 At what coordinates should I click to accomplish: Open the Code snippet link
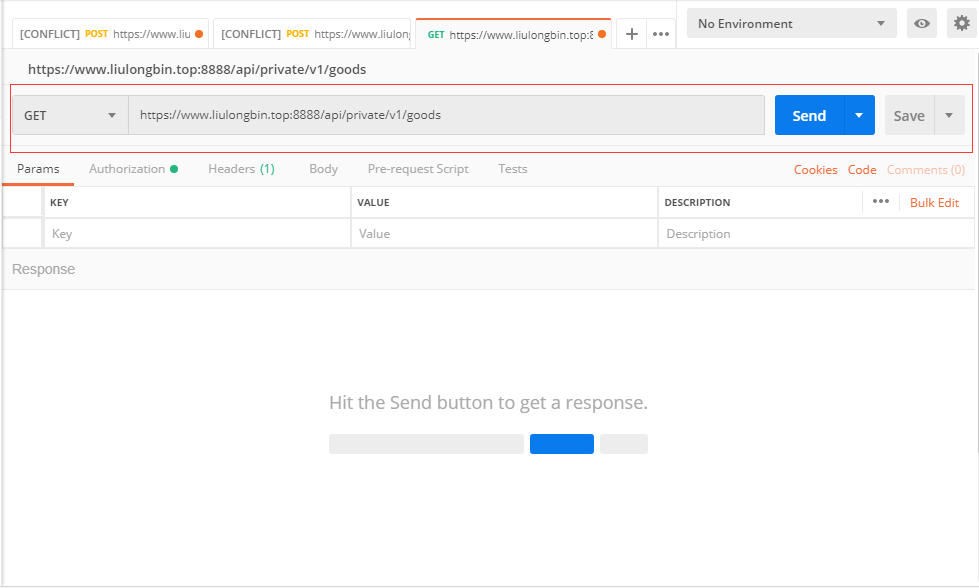click(x=862, y=170)
